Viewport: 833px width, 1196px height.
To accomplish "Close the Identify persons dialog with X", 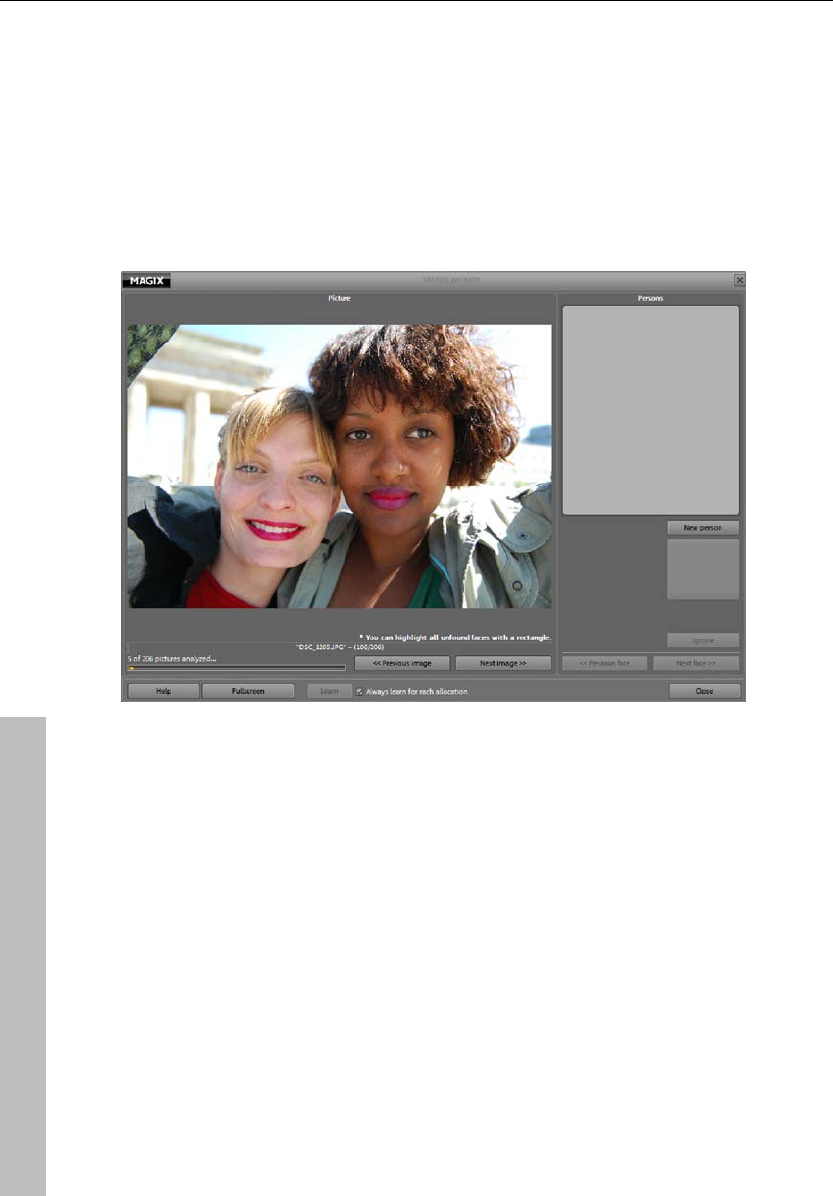I will (x=739, y=280).
